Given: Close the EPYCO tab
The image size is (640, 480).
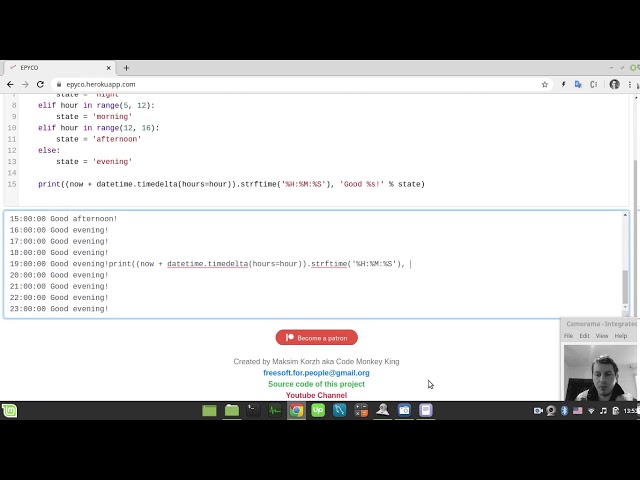Looking at the screenshot, I should 109,68.
